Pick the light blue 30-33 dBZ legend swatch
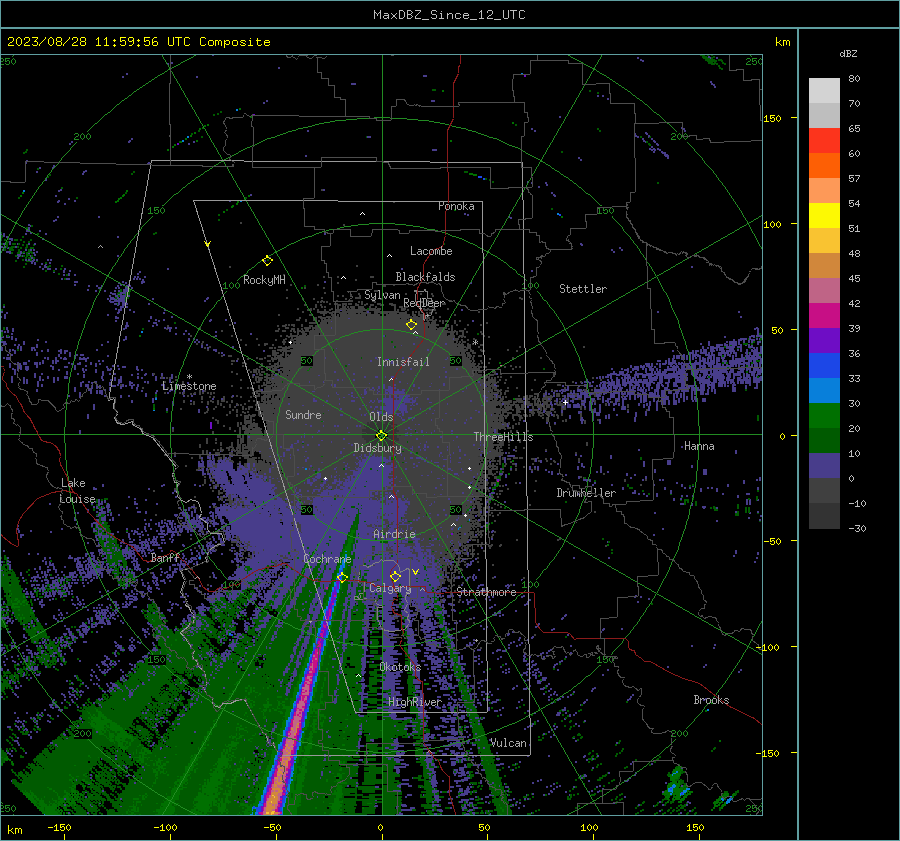The height and width of the screenshot is (841, 900). 824,390
